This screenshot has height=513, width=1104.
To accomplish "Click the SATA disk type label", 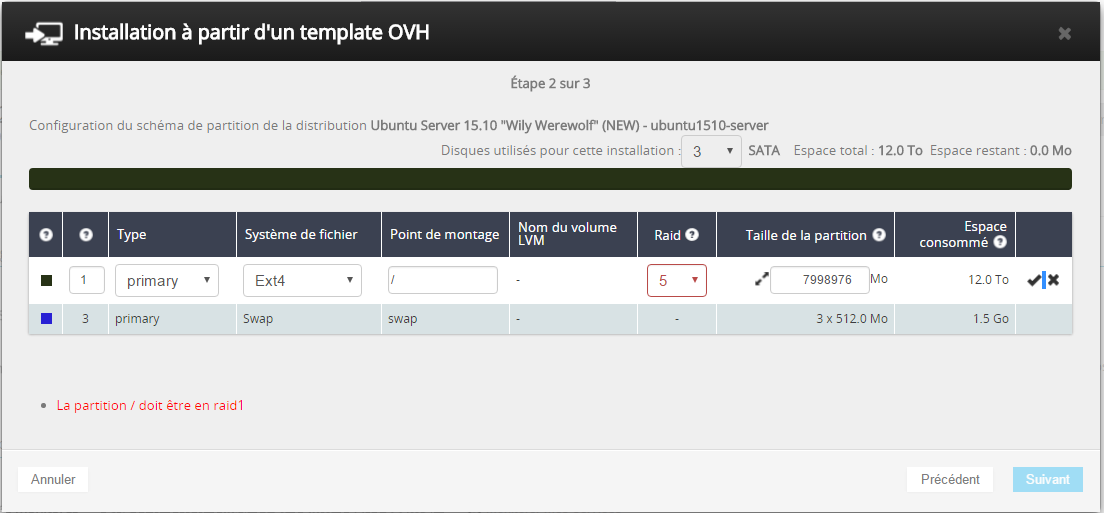I will tap(764, 151).
